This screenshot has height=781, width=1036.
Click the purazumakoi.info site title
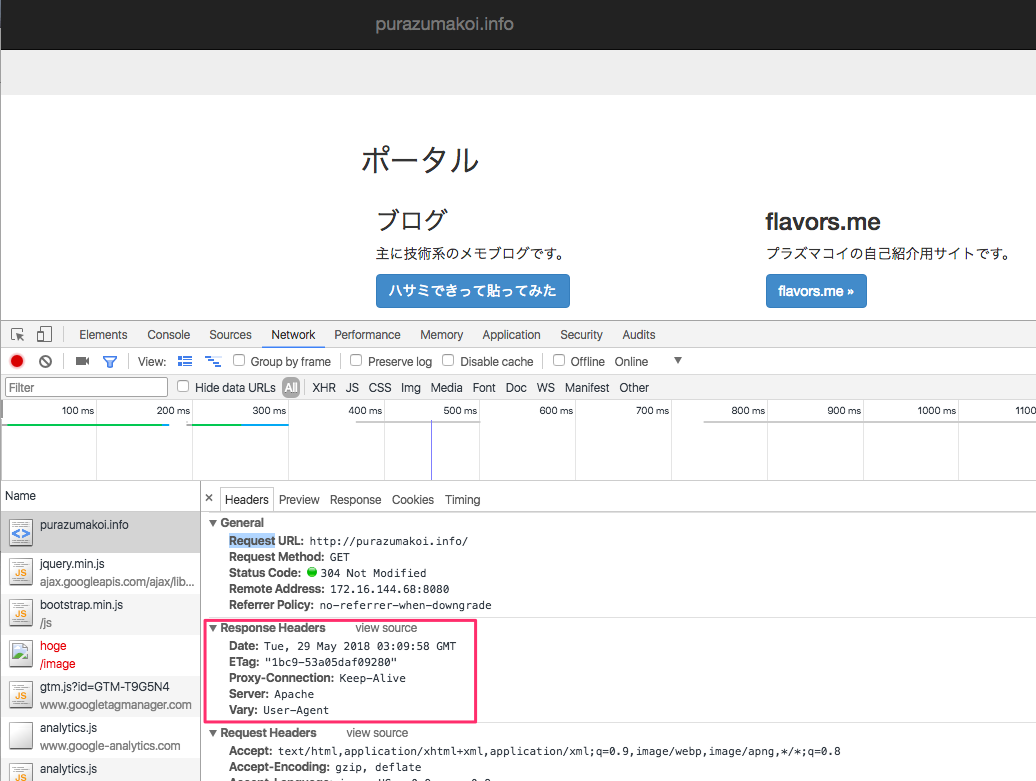(444, 24)
